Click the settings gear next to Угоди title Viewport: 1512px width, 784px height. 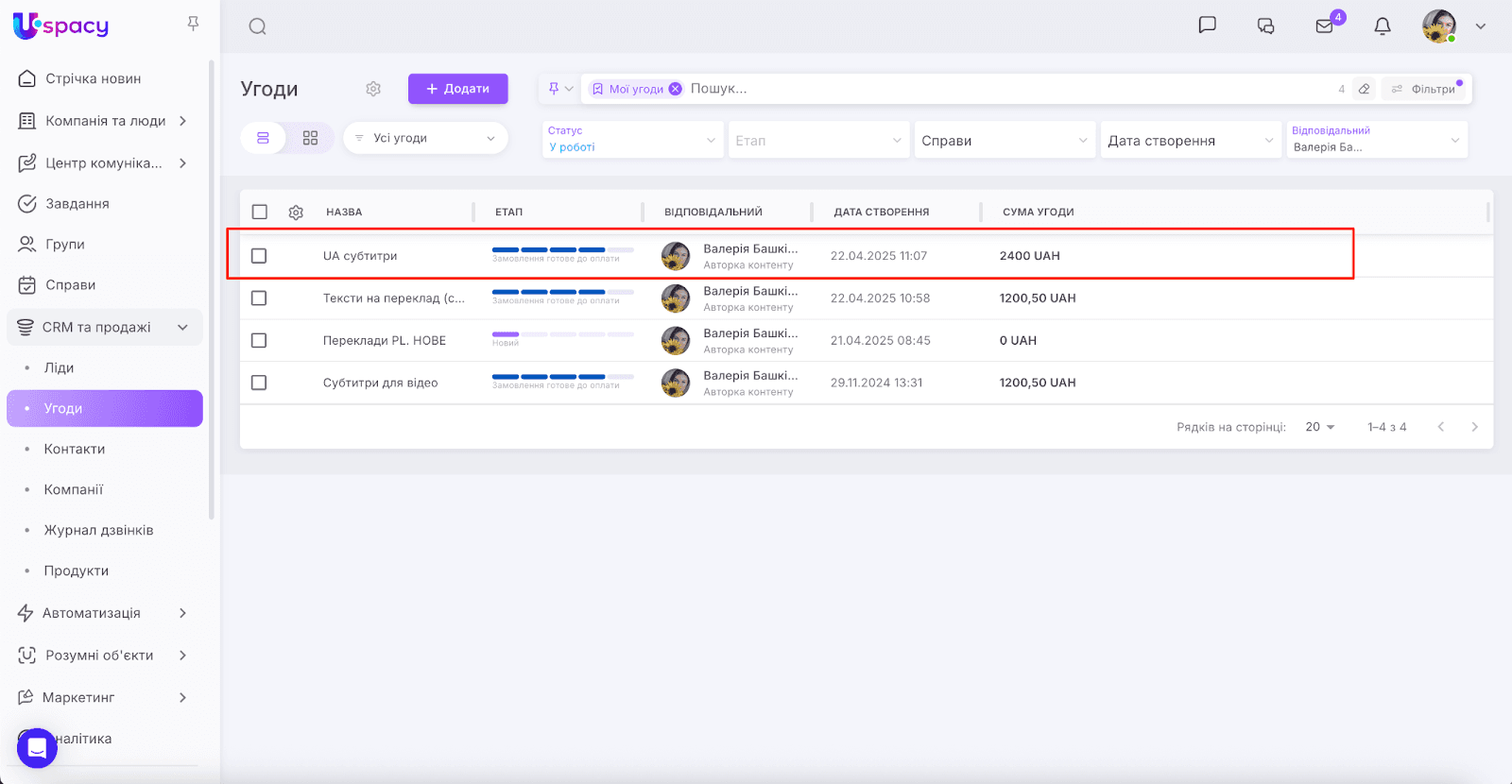tap(373, 89)
